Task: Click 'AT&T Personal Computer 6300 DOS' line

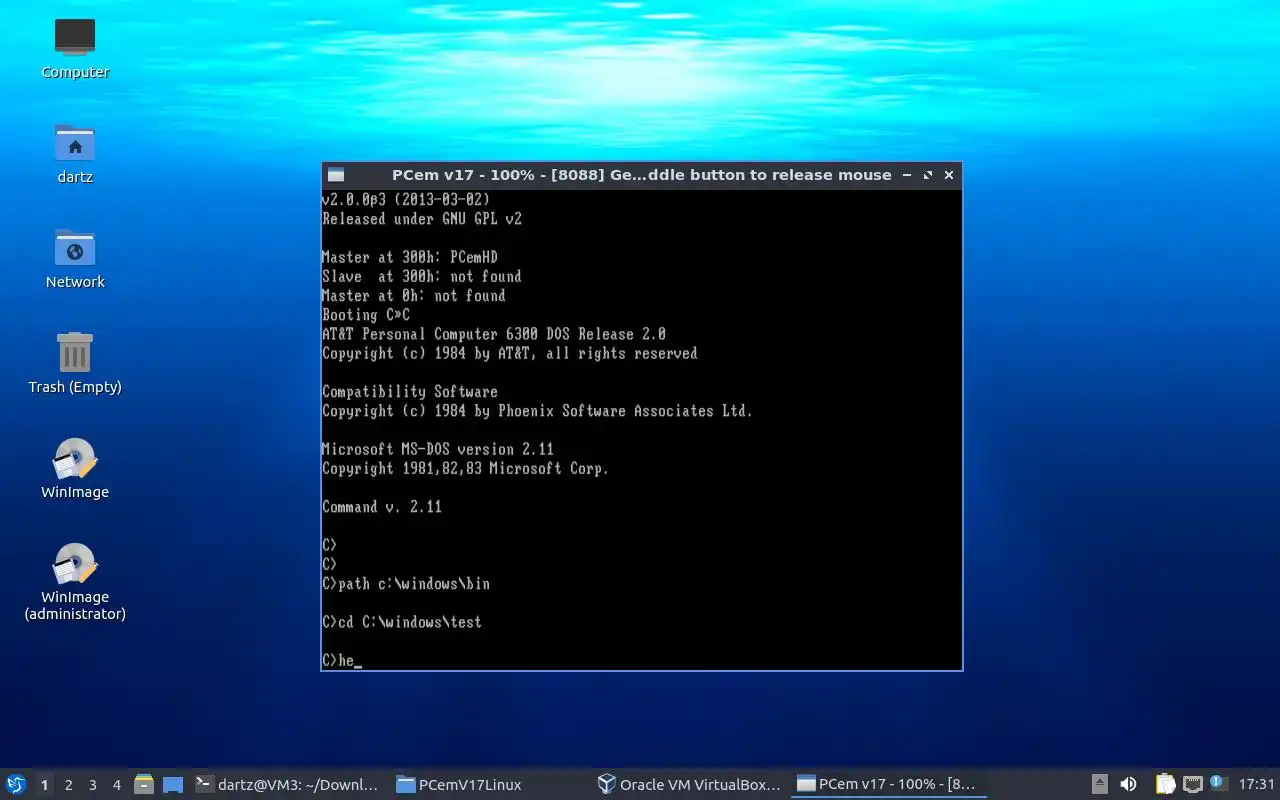Action: click(x=494, y=334)
